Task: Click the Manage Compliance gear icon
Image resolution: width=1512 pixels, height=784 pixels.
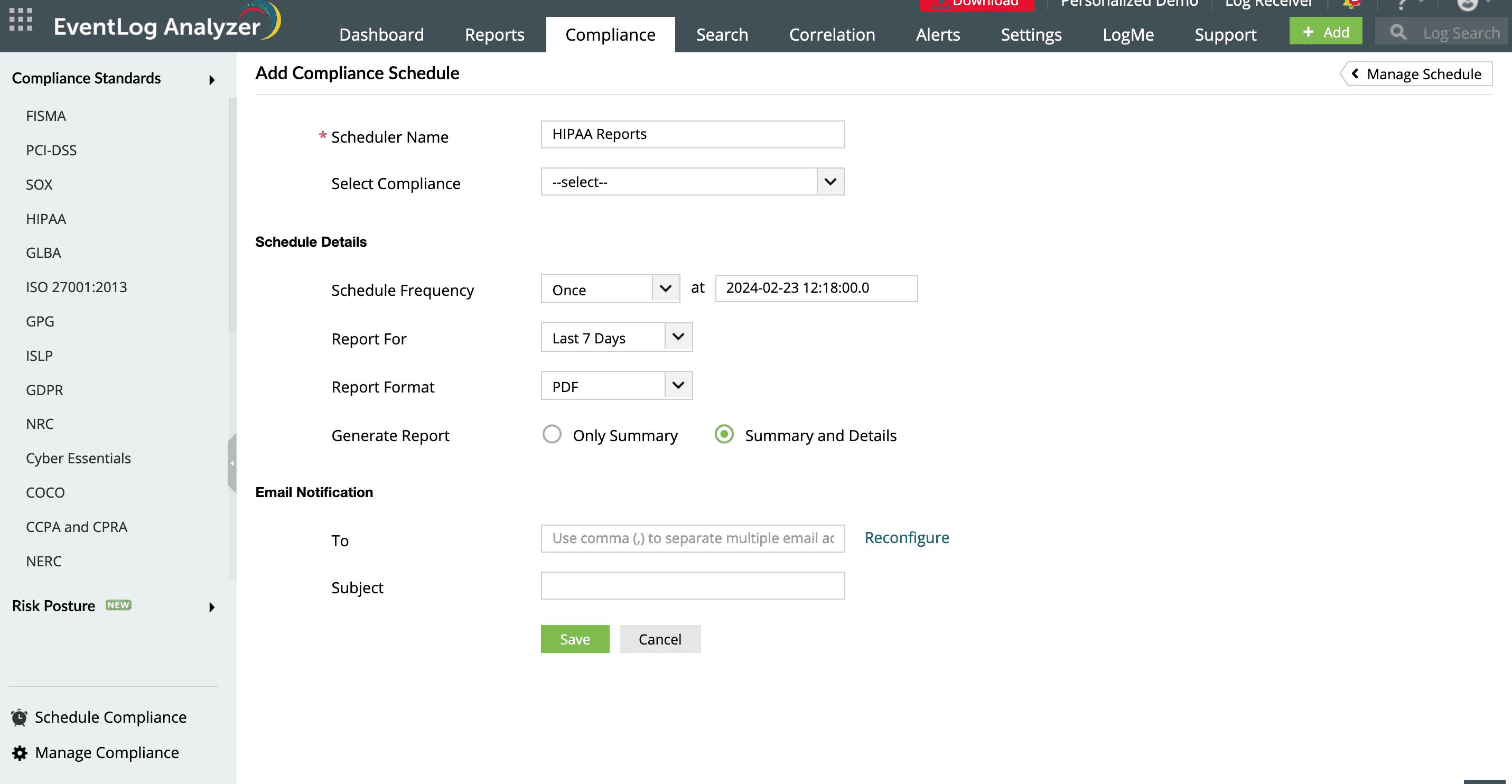Action: [x=20, y=752]
